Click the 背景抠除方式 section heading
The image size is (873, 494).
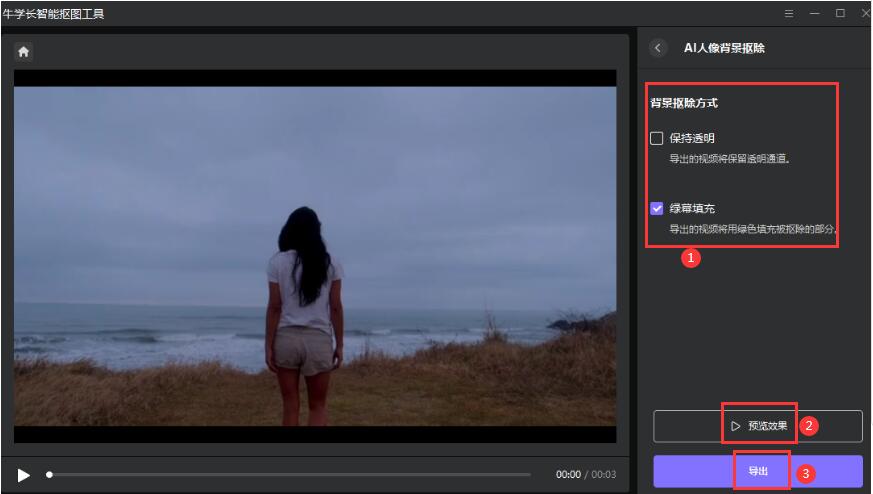684,103
